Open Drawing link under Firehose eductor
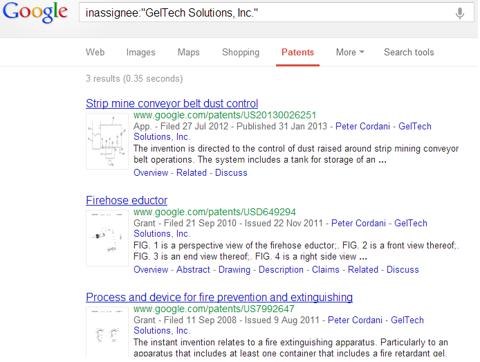The height and width of the screenshot is (362, 480). (234, 270)
